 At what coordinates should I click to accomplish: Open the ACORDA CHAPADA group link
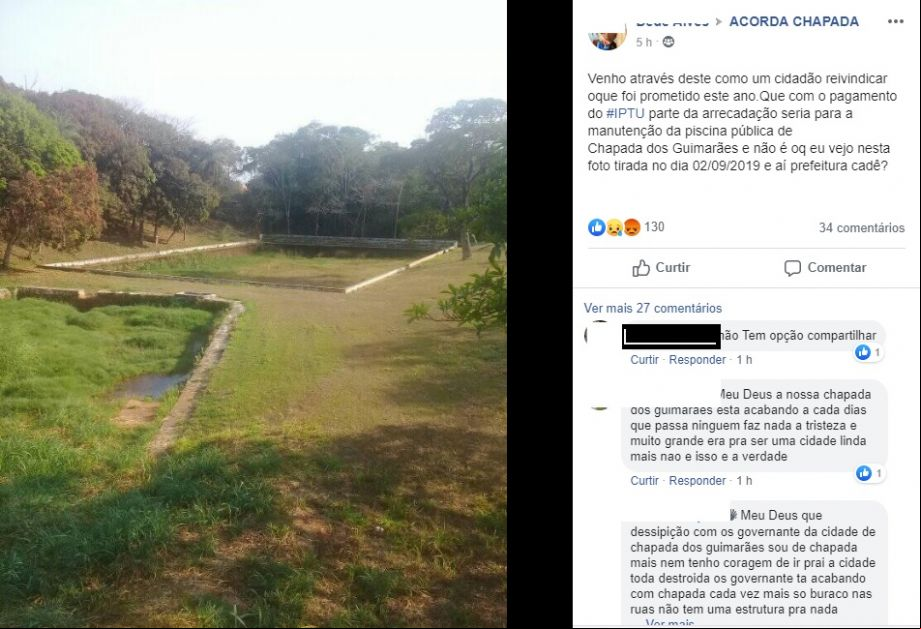794,22
